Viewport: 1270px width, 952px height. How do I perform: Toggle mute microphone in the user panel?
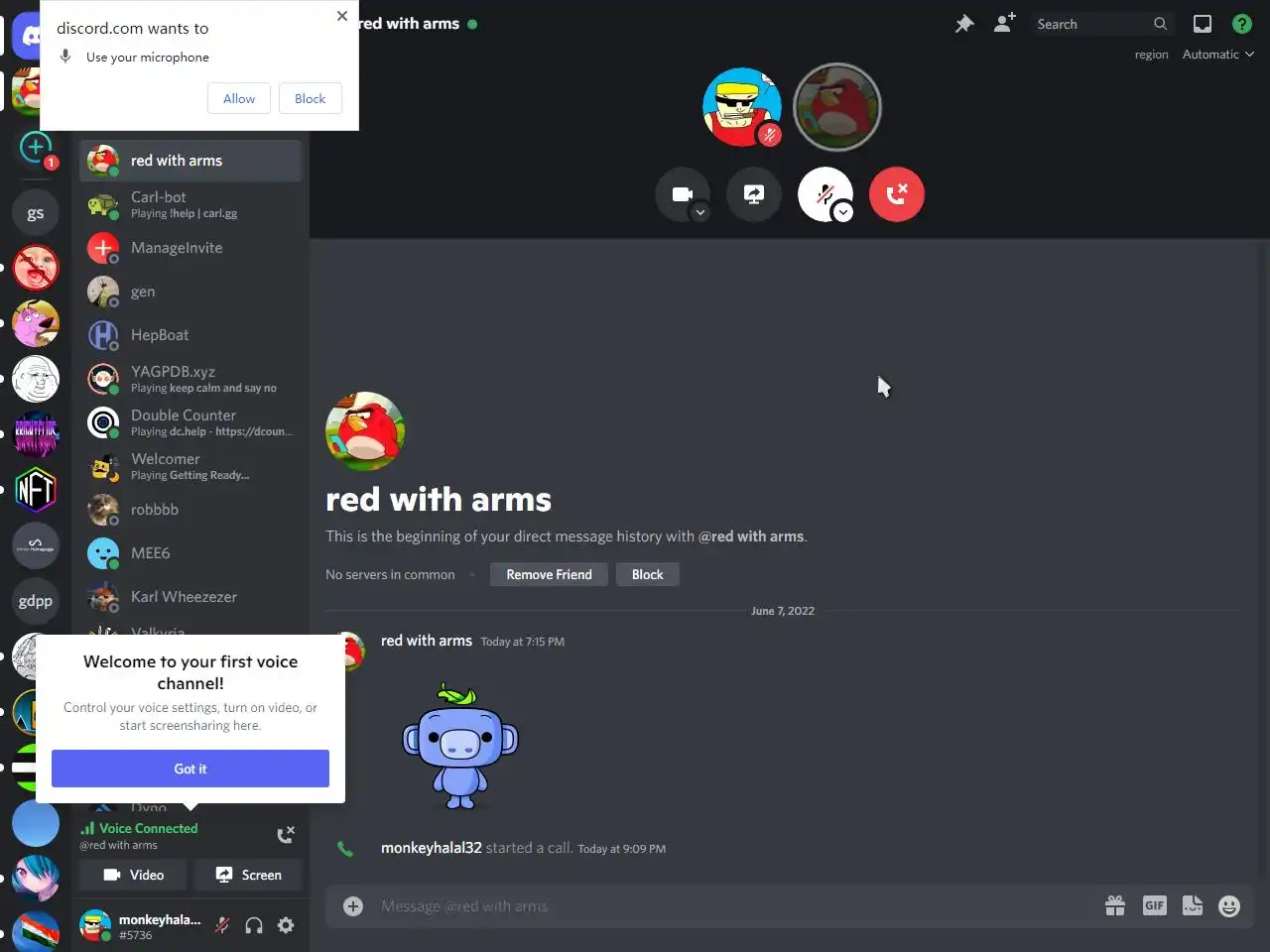click(222, 925)
